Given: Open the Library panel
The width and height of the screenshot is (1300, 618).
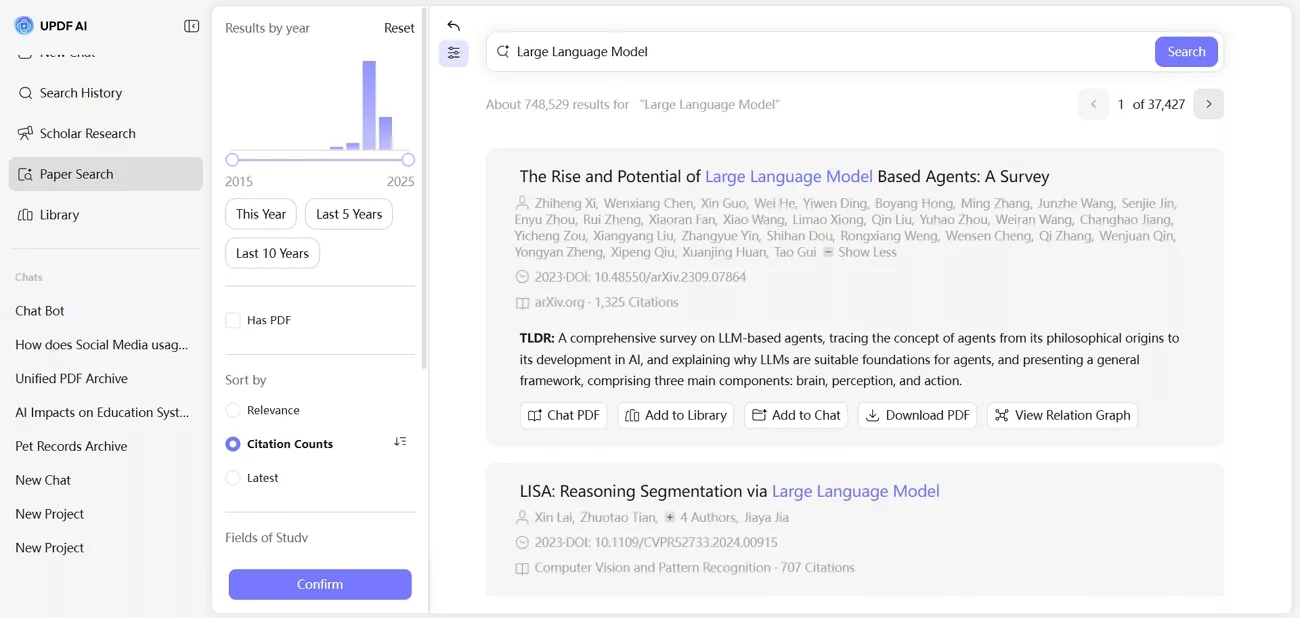Looking at the screenshot, I should 60,214.
